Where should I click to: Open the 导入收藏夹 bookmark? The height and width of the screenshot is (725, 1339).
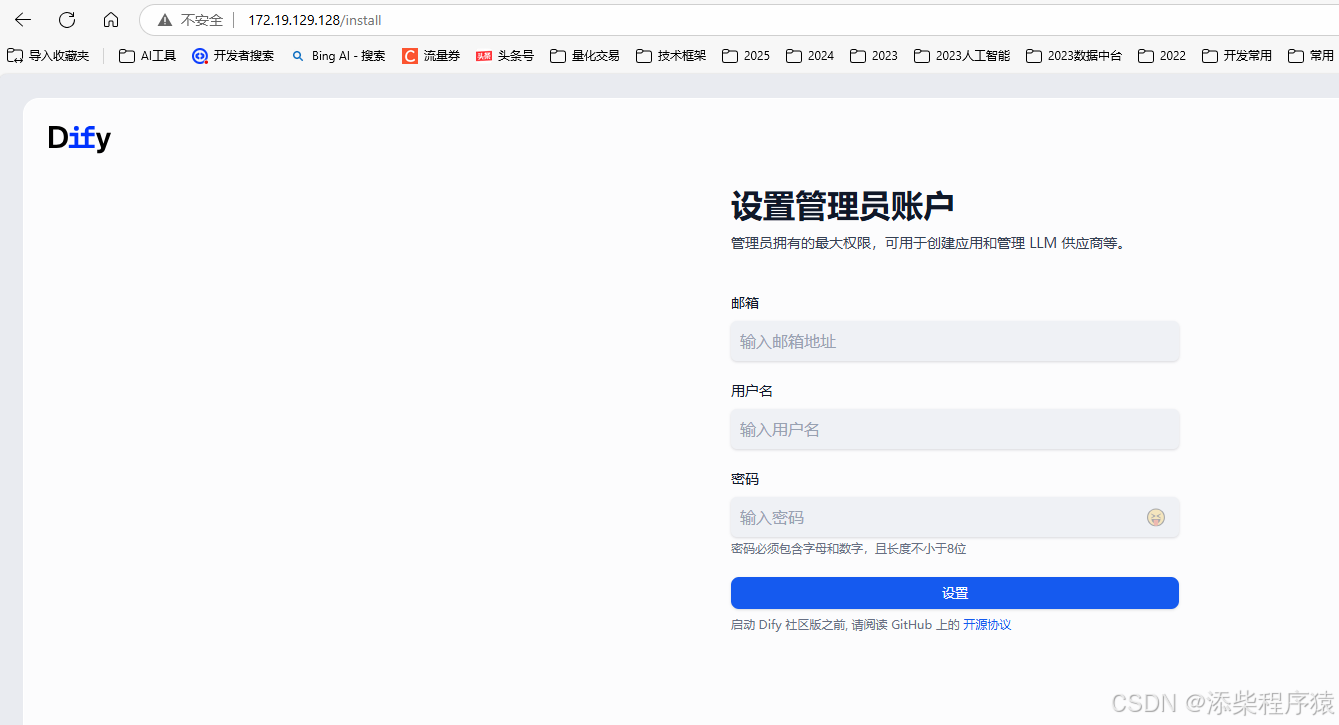click(48, 56)
